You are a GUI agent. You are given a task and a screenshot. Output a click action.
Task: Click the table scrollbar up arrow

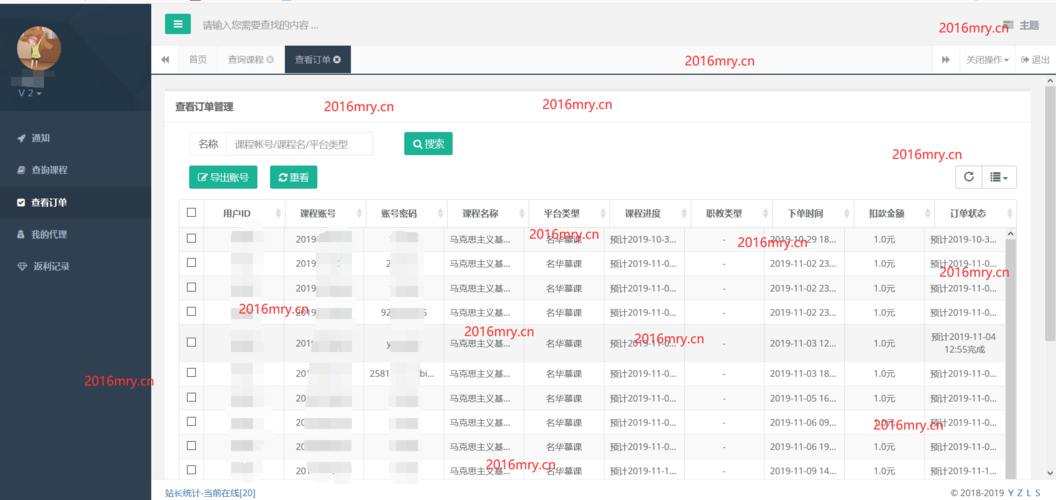click(x=1010, y=233)
